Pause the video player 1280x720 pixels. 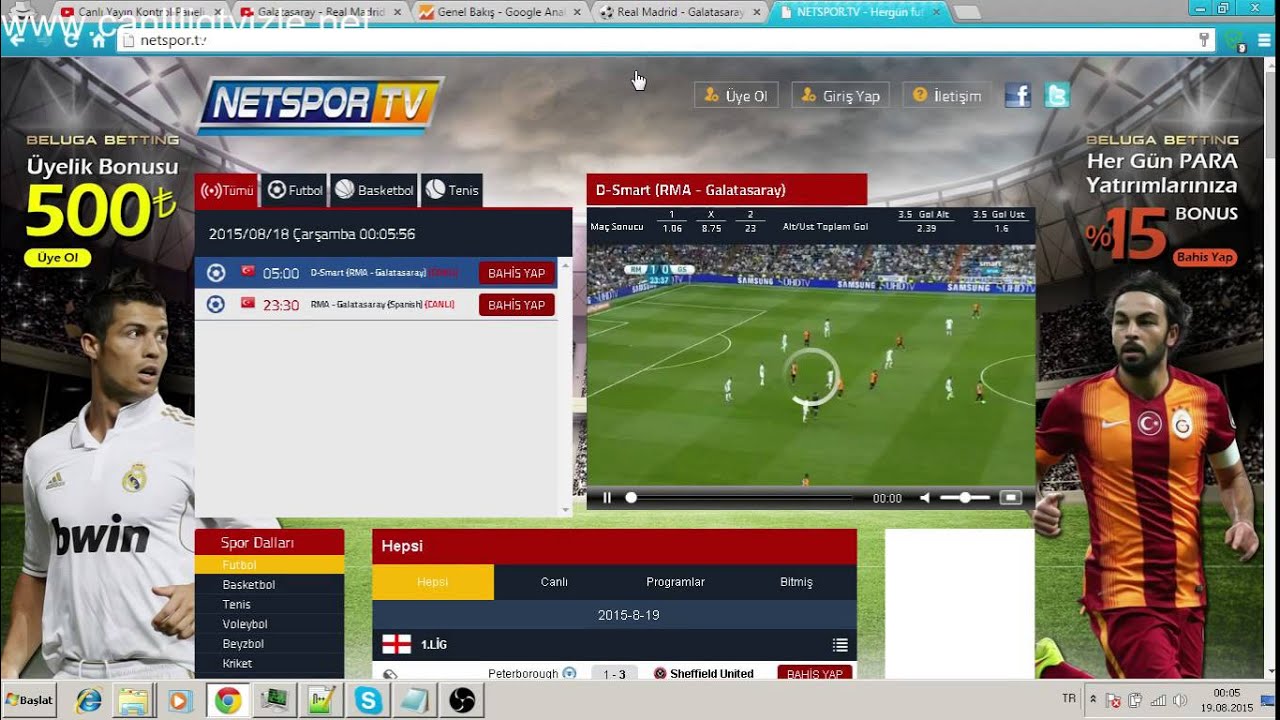606,498
